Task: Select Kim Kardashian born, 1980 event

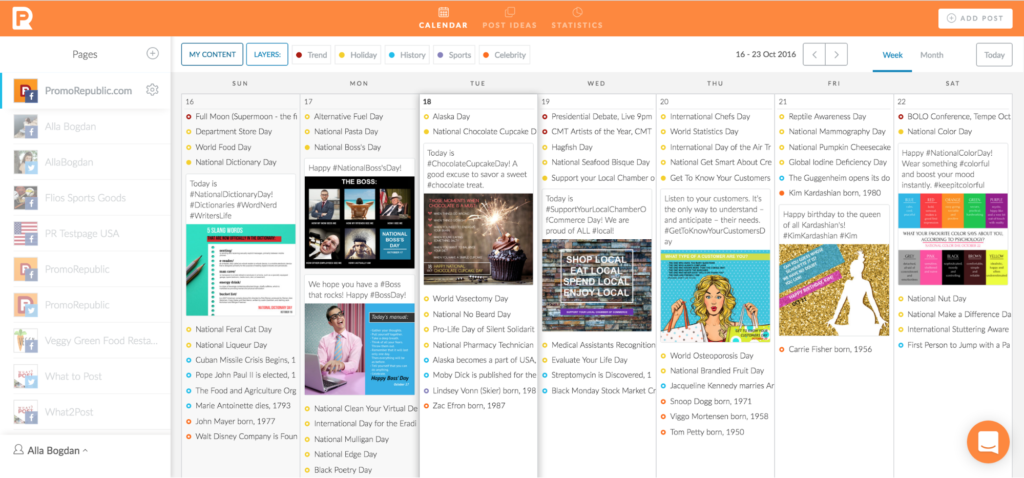Action: pyautogui.click(x=829, y=193)
